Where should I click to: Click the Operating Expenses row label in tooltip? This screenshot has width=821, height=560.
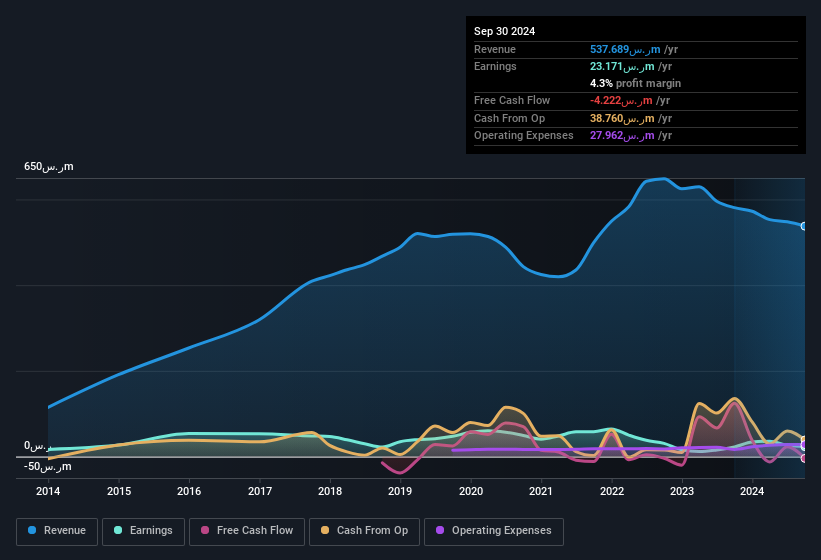[524, 136]
